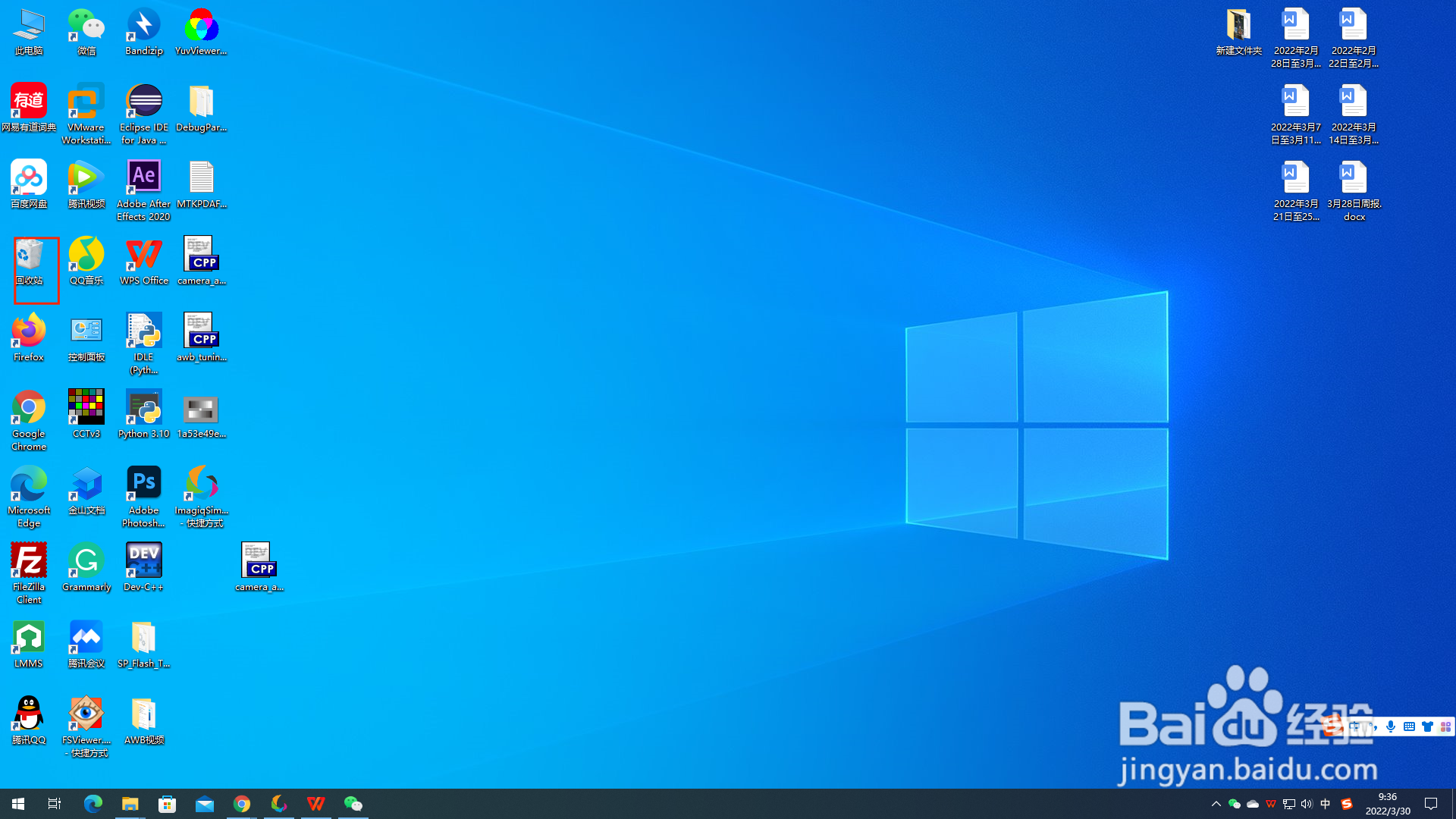
Task: Select the Eclipse IDE for Java shortcut
Action: coord(144,115)
